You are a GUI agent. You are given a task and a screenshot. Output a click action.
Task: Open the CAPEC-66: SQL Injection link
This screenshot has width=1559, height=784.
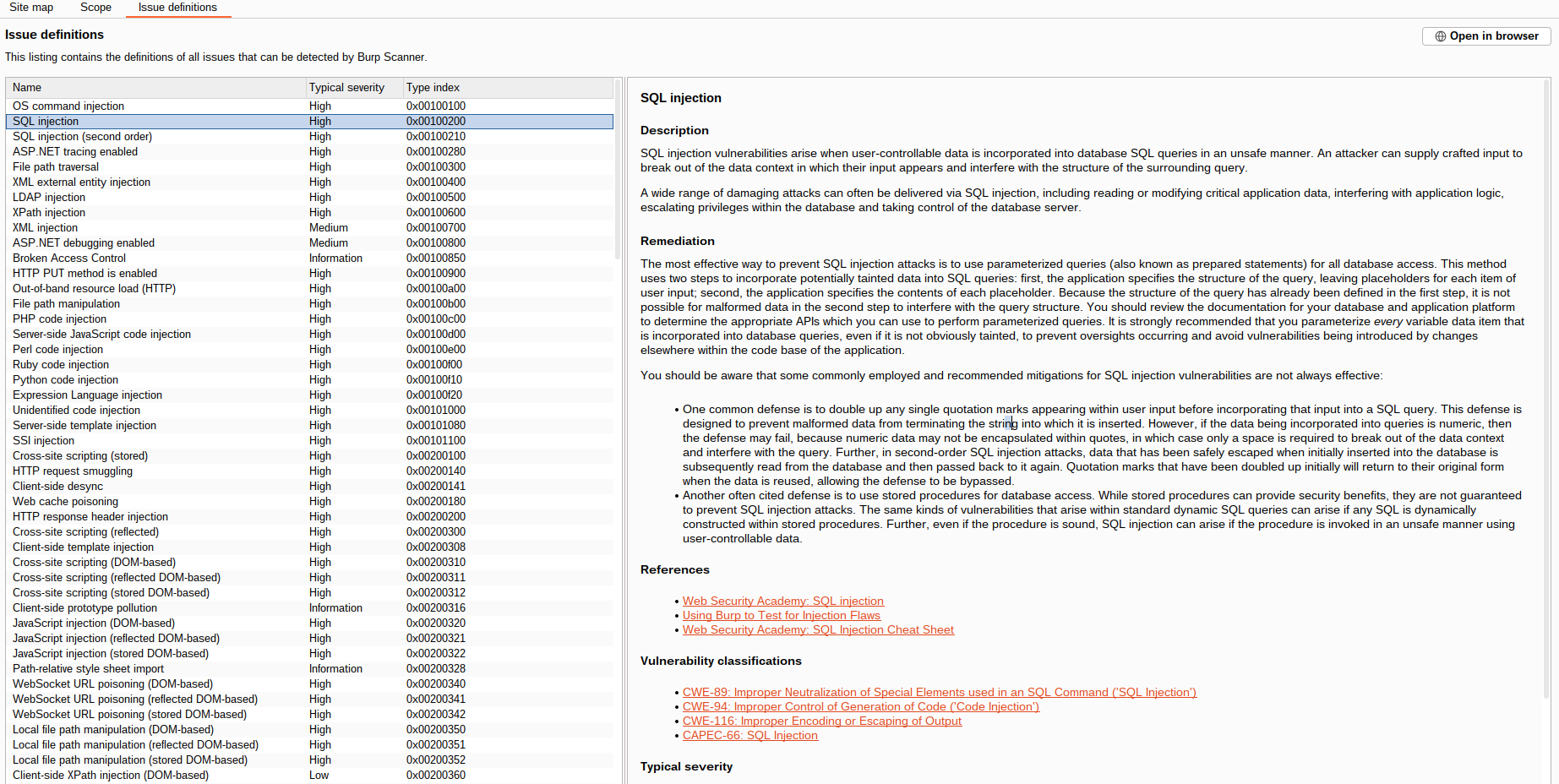(750, 736)
